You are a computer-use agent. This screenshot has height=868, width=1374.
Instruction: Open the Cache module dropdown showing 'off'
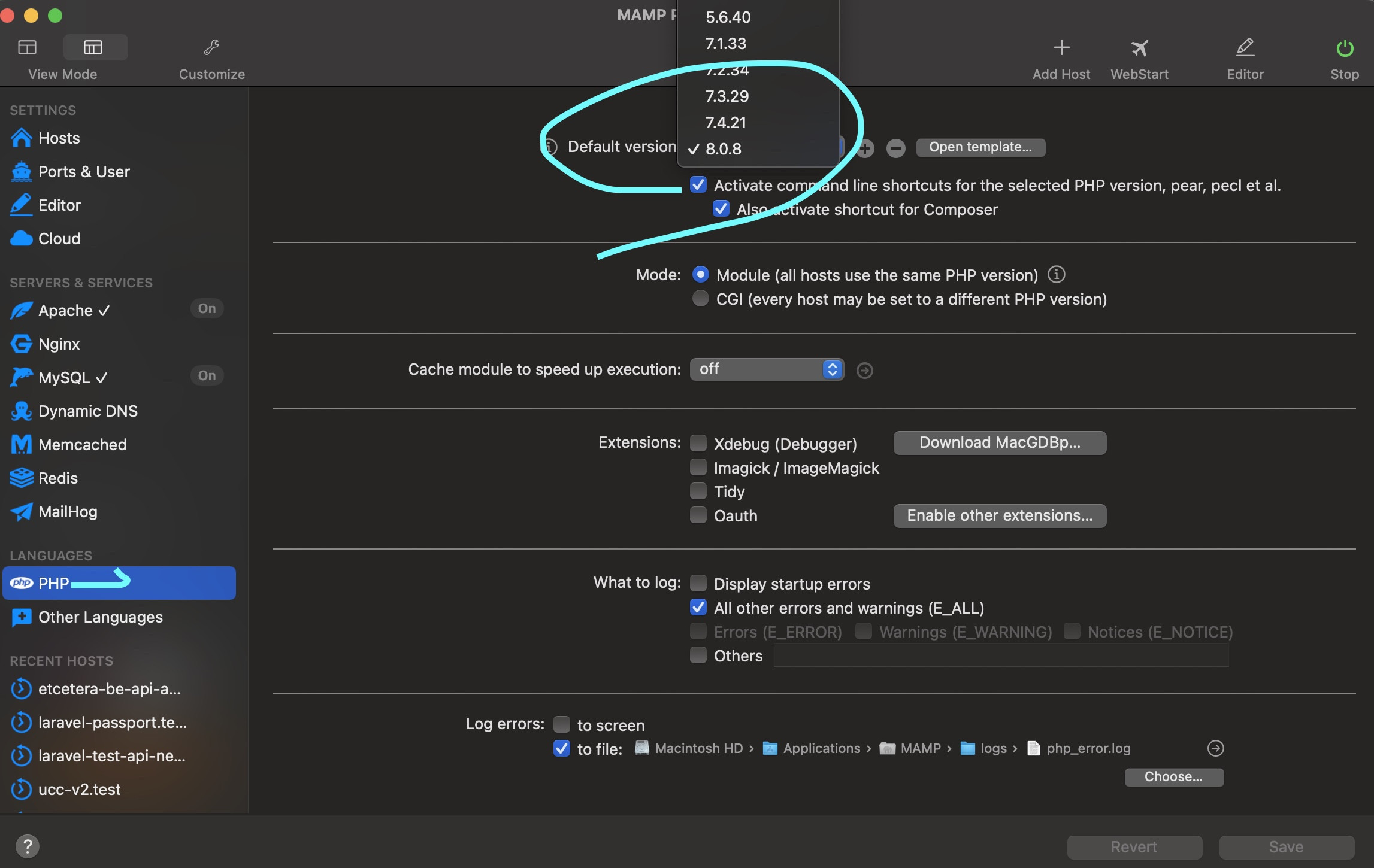coord(766,369)
